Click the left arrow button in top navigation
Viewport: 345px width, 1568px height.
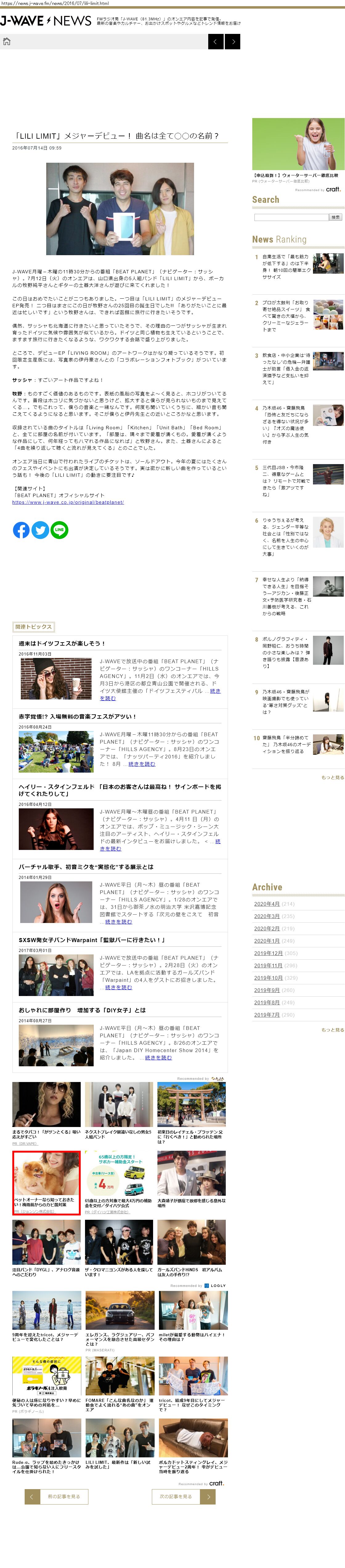point(216,41)
